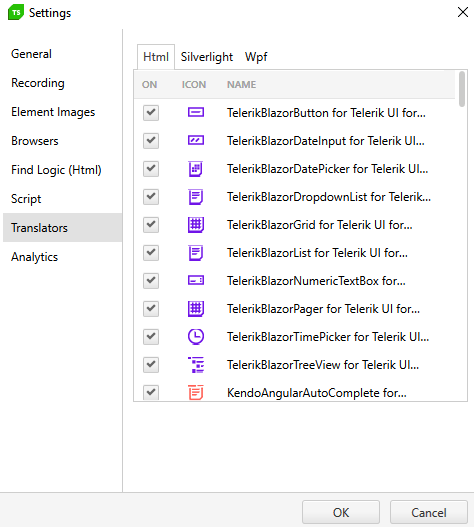Click the TelerikBlazorDatePicker calendar icon
Image resolution: width=474 pixels, height=527 pixels.
[x=196, y=169]
